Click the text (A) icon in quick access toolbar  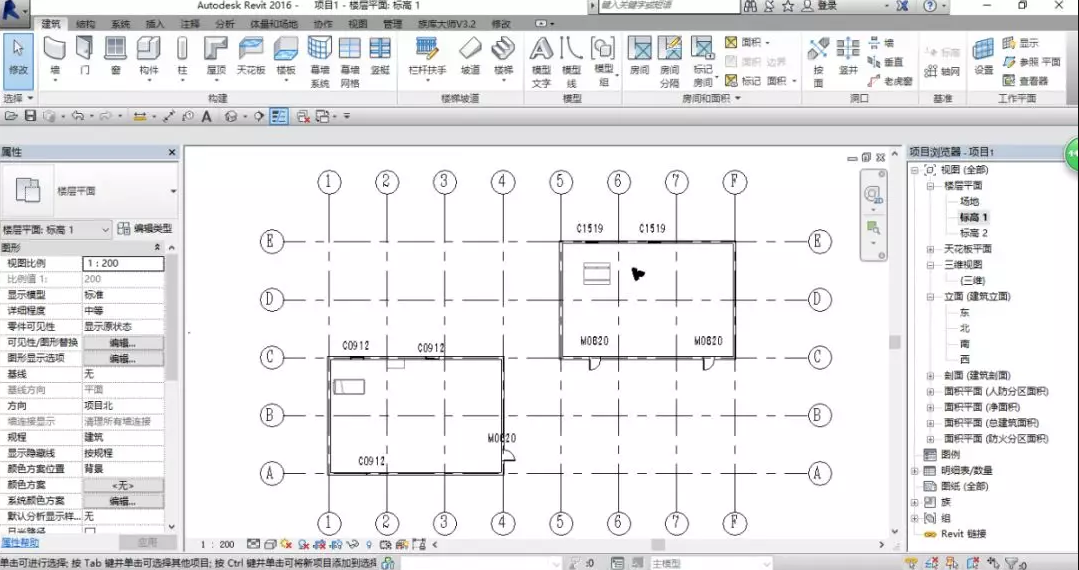pyautogui.click(x=206, y=116)
